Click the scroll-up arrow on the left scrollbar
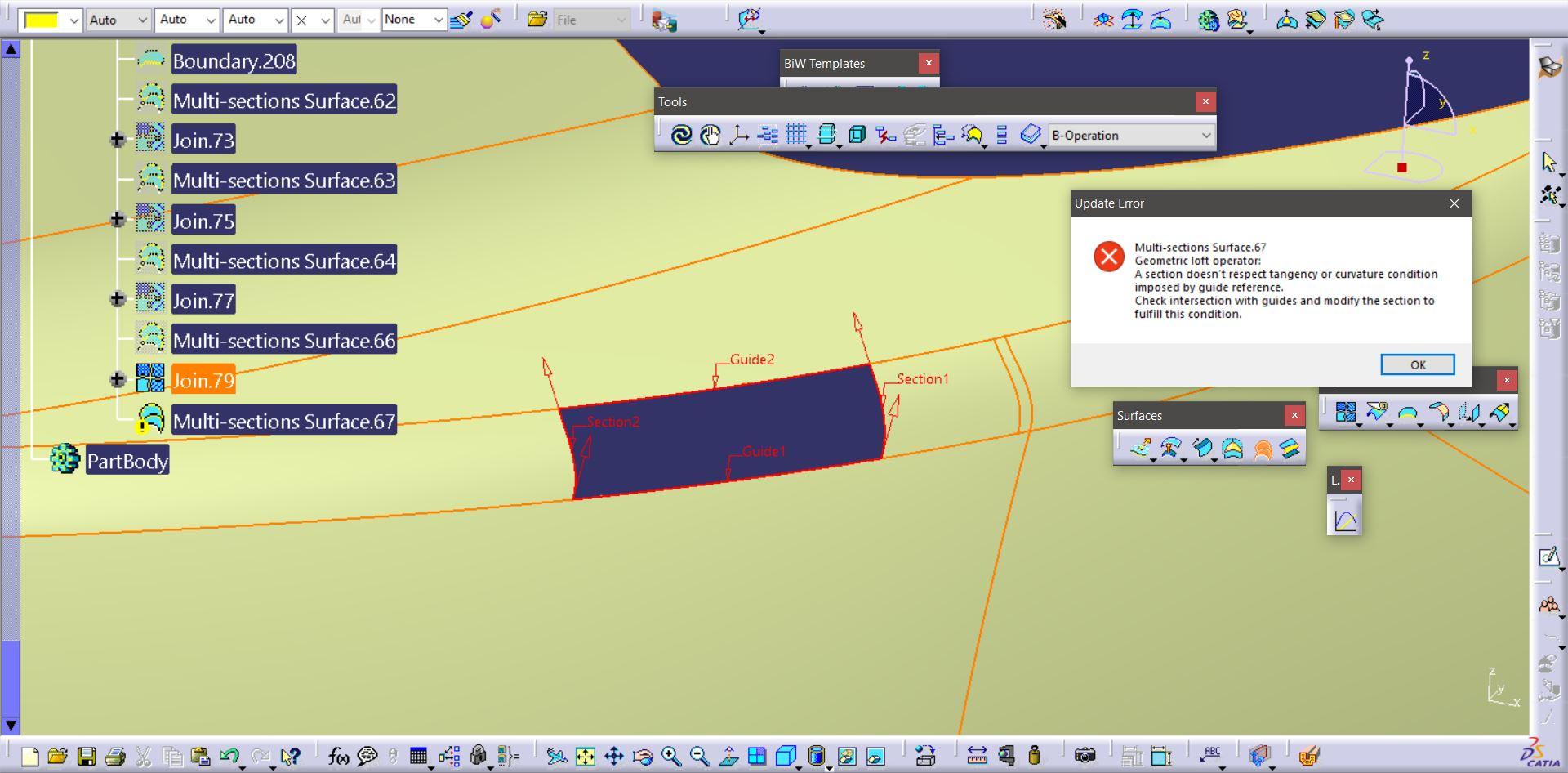Image resolution: width=1568 pixels, height=773 pixels. [11, 48]
